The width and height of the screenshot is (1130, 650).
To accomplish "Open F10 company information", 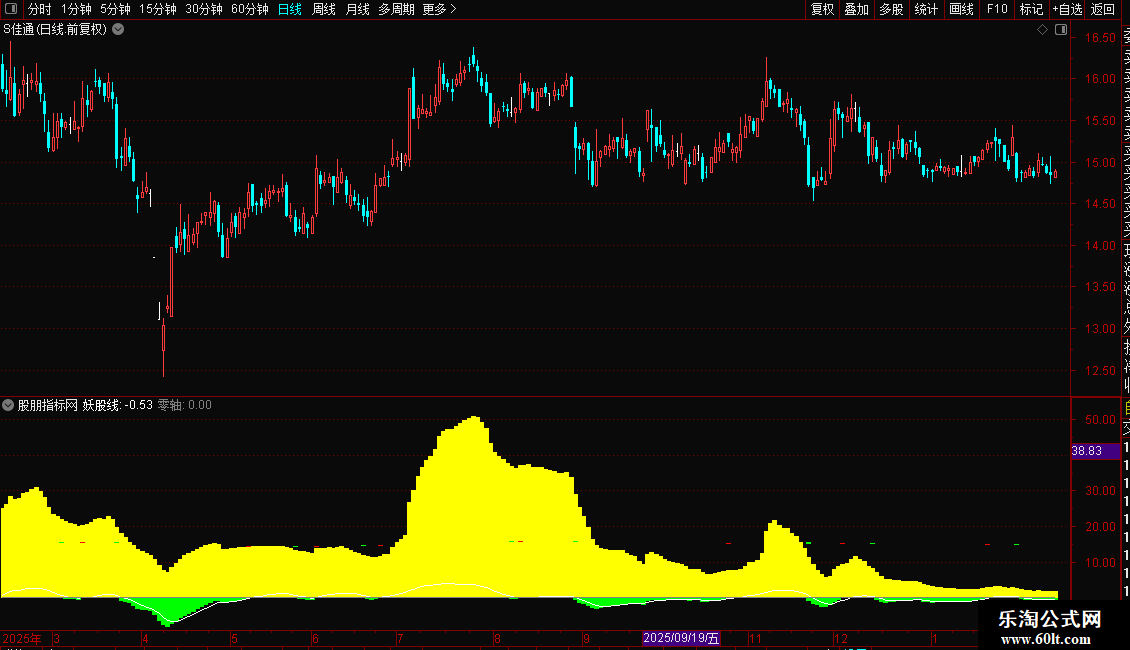I will coord(997,9).
